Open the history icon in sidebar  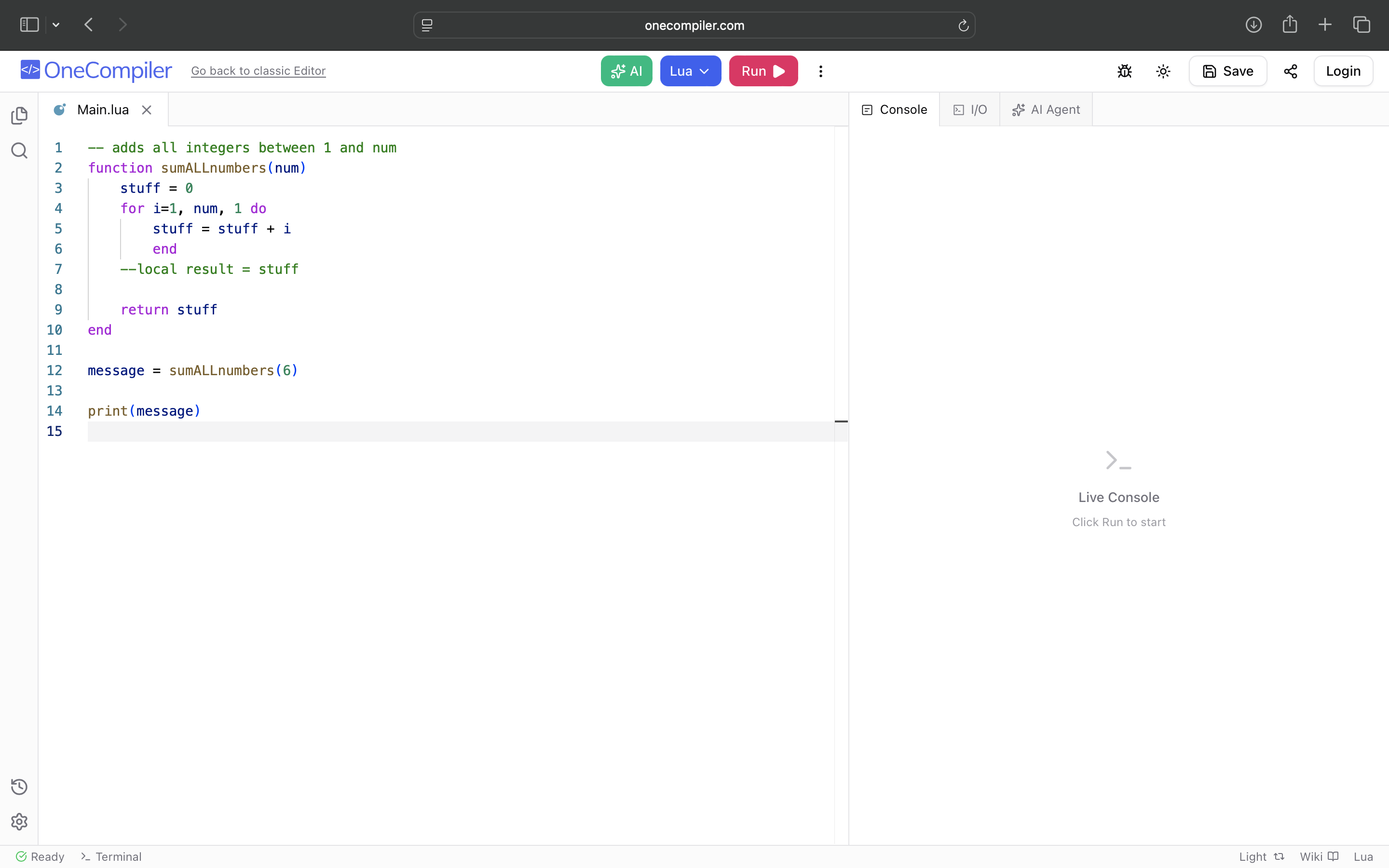click(x=19, y=787)
